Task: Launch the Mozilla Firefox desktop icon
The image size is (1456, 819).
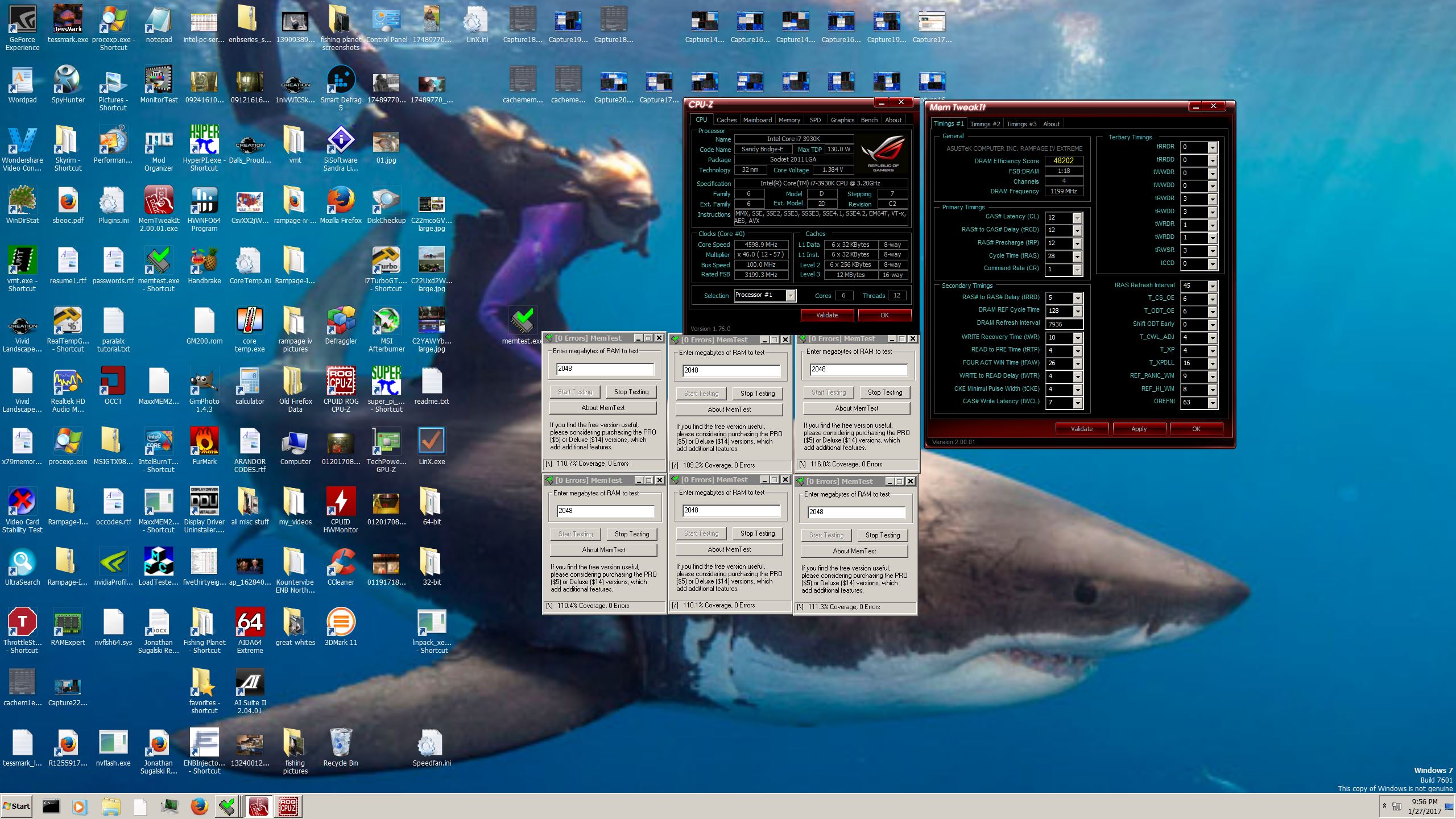Action: tap(341, 205)
